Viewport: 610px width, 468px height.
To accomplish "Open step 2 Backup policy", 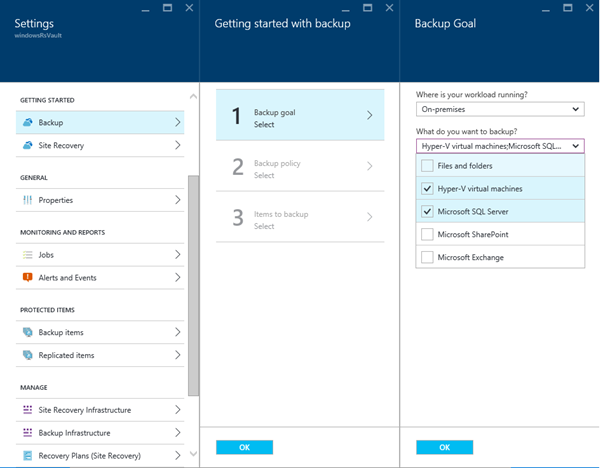I will click(300, 166).
